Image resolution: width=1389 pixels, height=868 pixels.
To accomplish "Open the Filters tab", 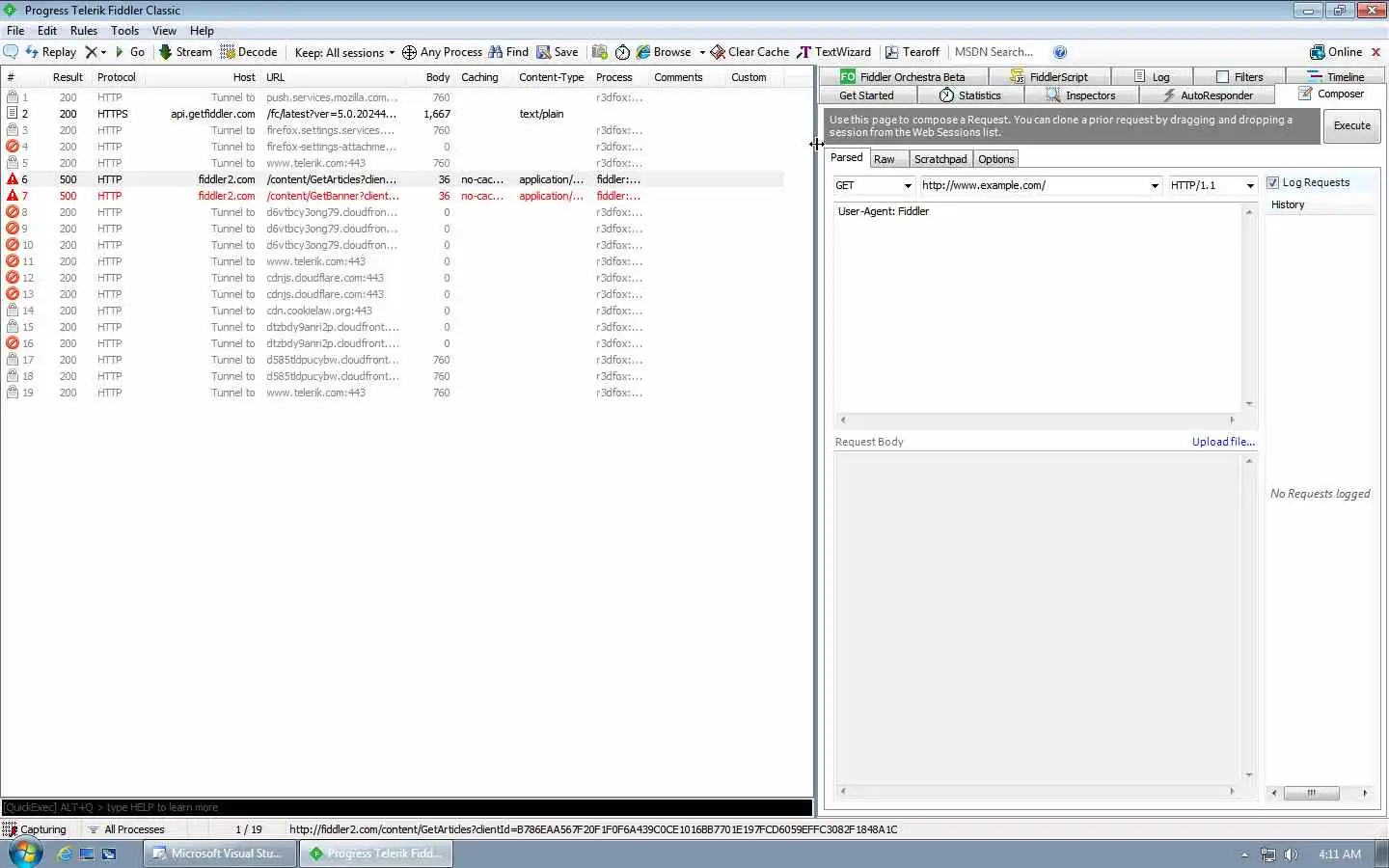I will pos(1240,76).
